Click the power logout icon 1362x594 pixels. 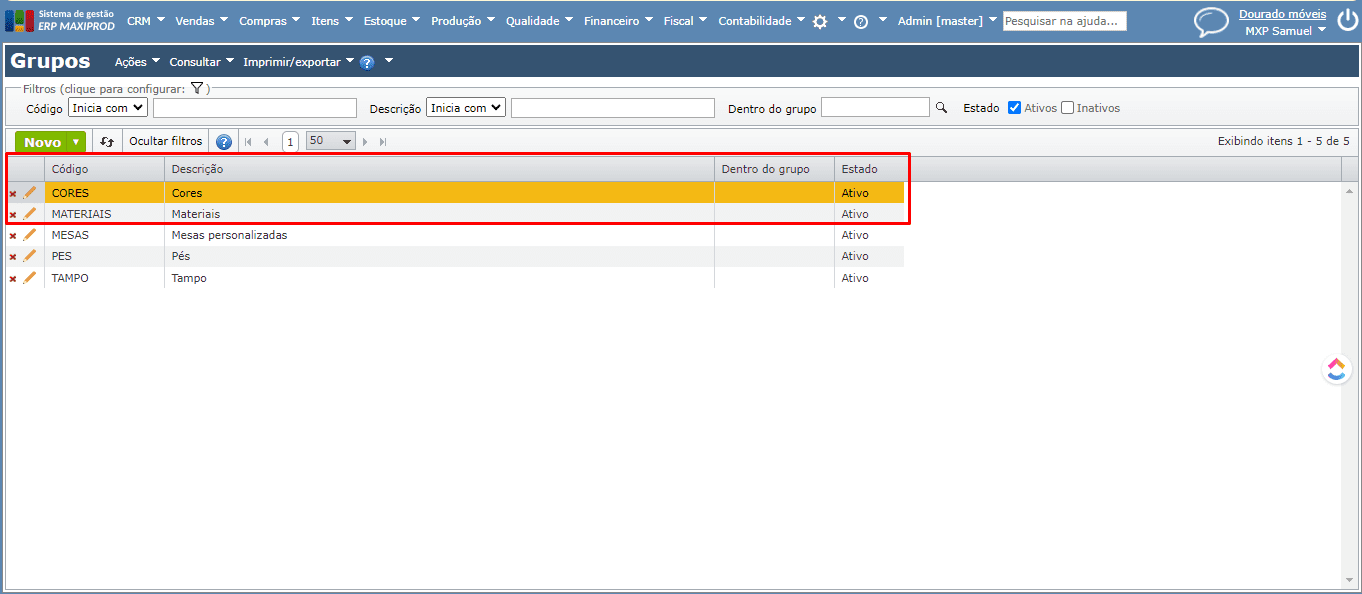click(1348, 22)
